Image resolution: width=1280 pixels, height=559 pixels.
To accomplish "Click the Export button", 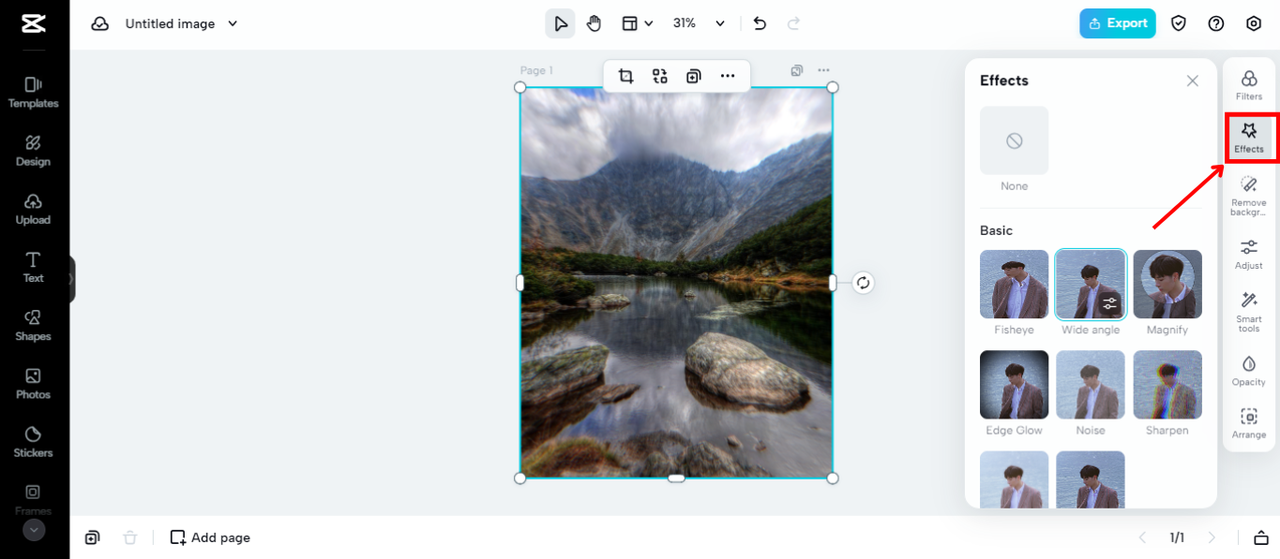I will click(1117, 23).
